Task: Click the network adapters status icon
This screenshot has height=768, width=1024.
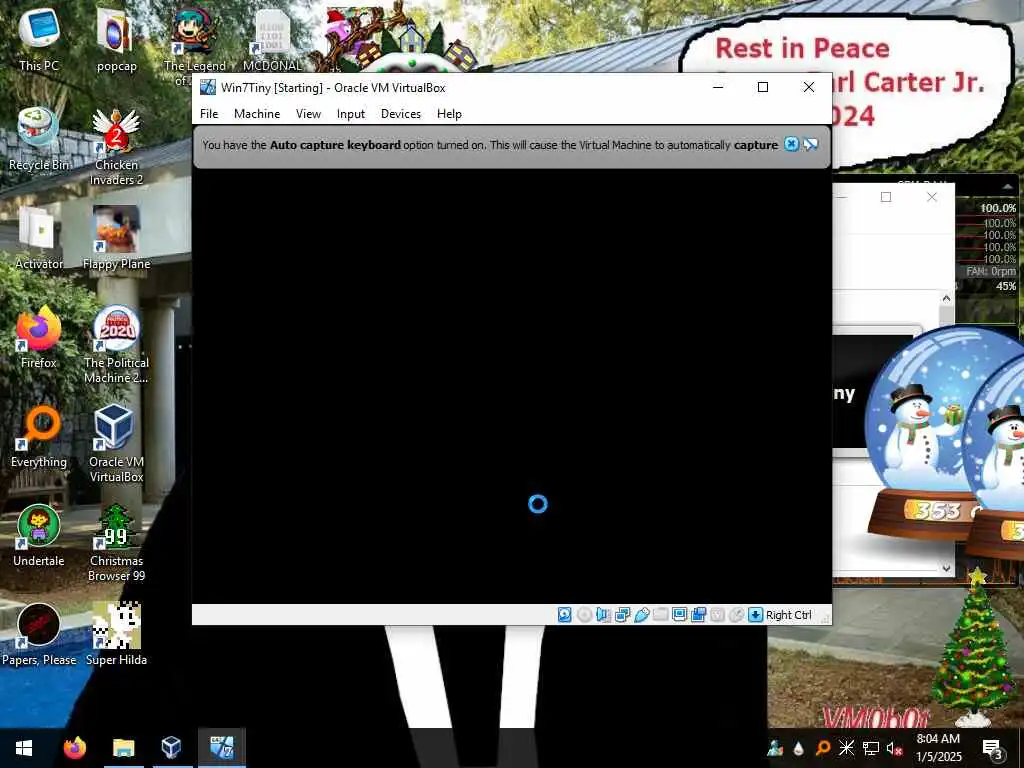Action: click(x=622, y=615)
